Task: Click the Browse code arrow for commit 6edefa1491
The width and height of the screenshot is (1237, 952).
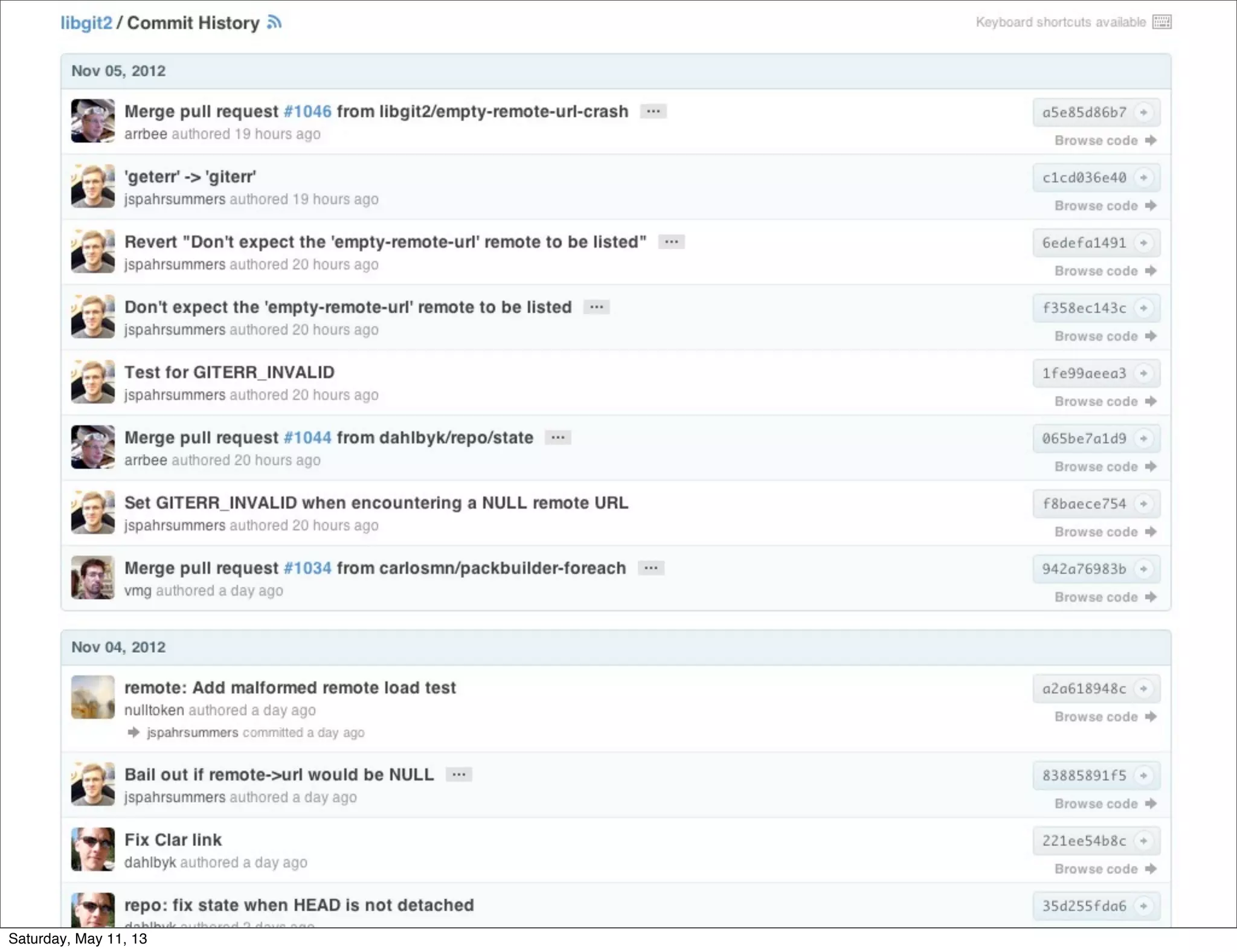Action: click(x=1150, y=271)
